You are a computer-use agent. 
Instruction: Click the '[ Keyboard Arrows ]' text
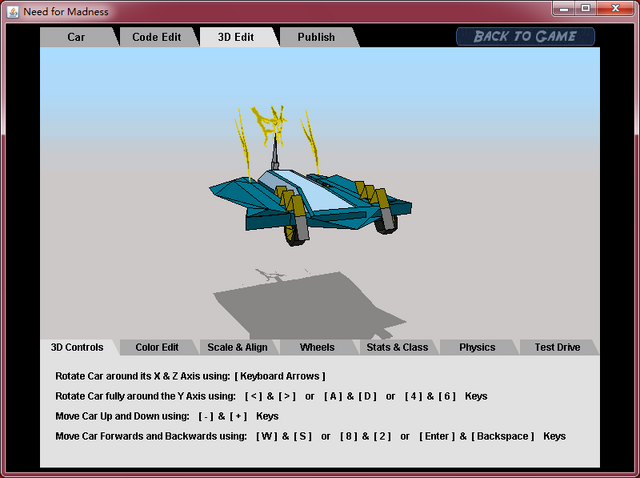280,376
